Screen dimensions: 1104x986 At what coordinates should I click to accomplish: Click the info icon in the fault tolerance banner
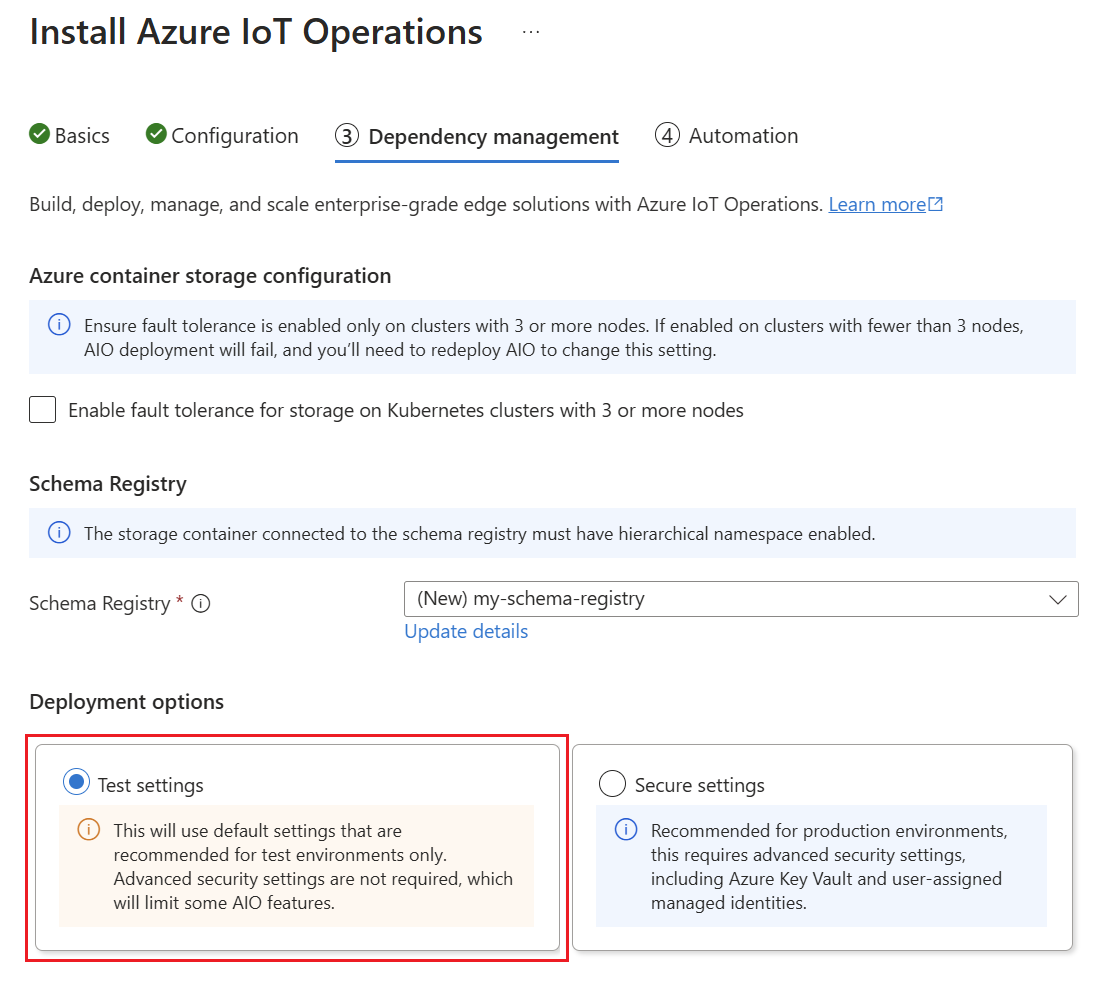tap(58, 324)
